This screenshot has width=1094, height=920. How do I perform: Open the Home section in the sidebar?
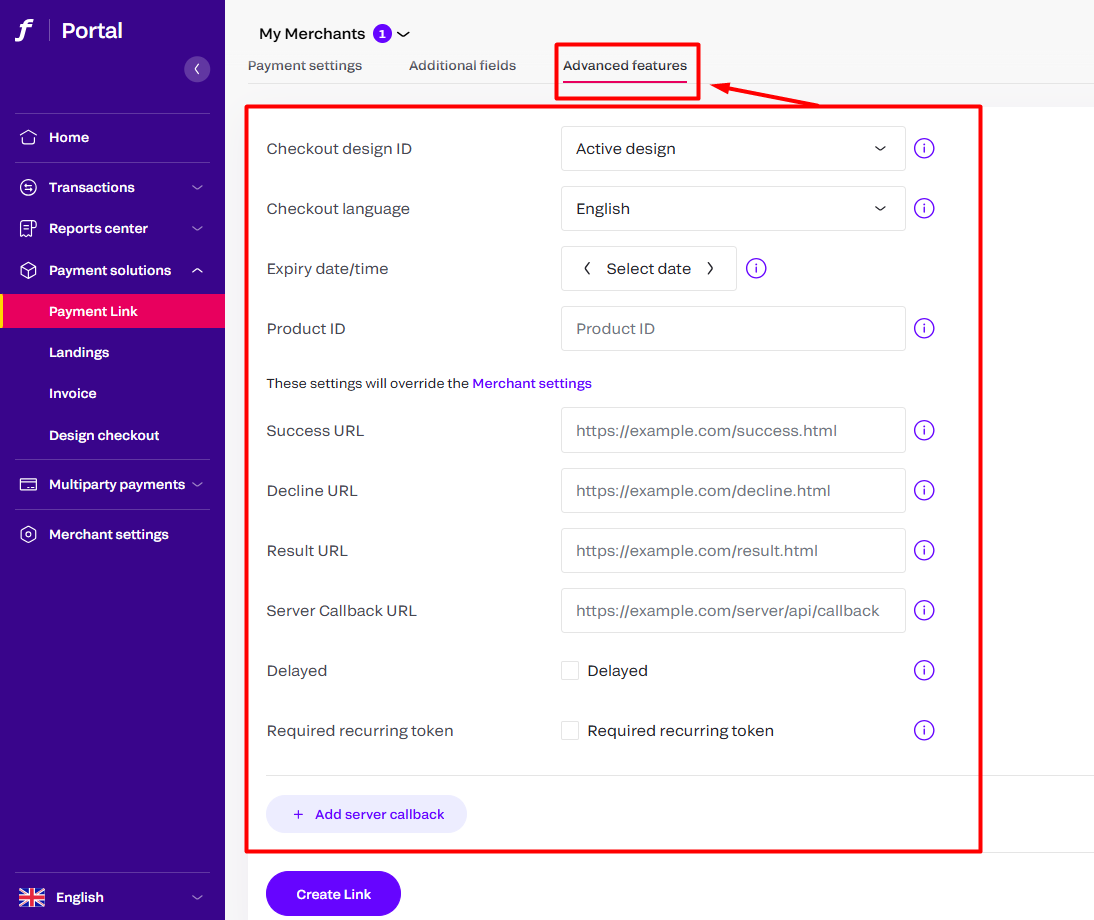(30, 137)
